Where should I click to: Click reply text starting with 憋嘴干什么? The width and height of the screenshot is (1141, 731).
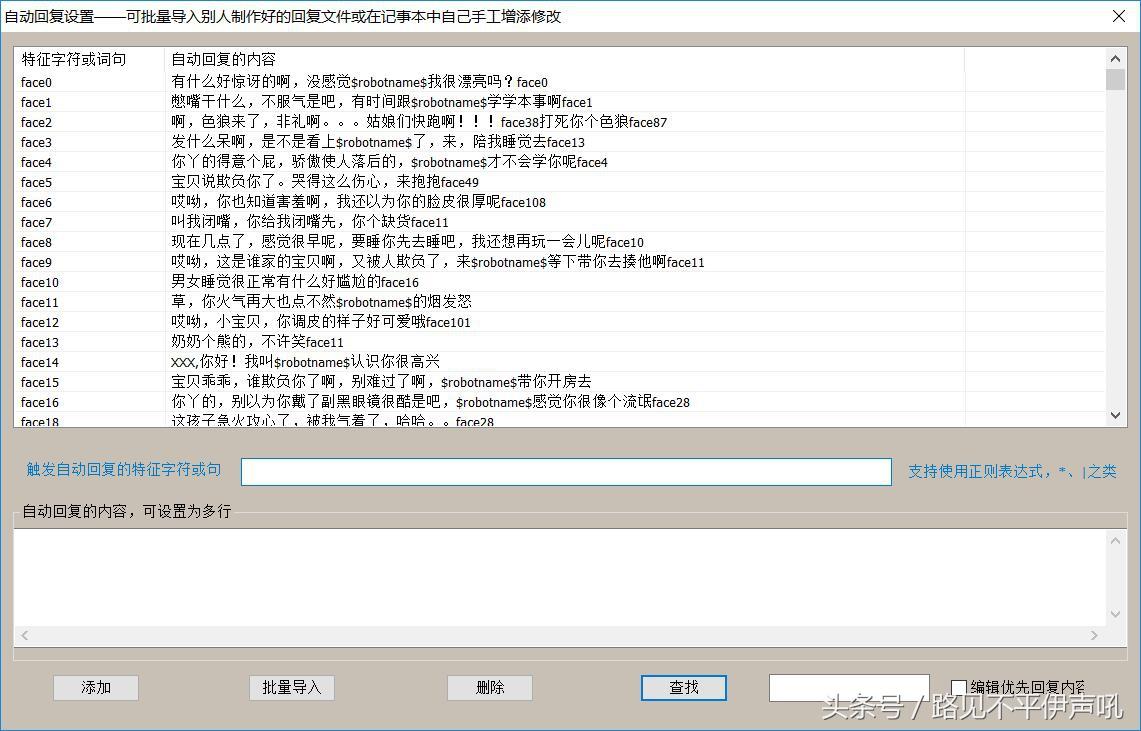(x=382, y=103)
